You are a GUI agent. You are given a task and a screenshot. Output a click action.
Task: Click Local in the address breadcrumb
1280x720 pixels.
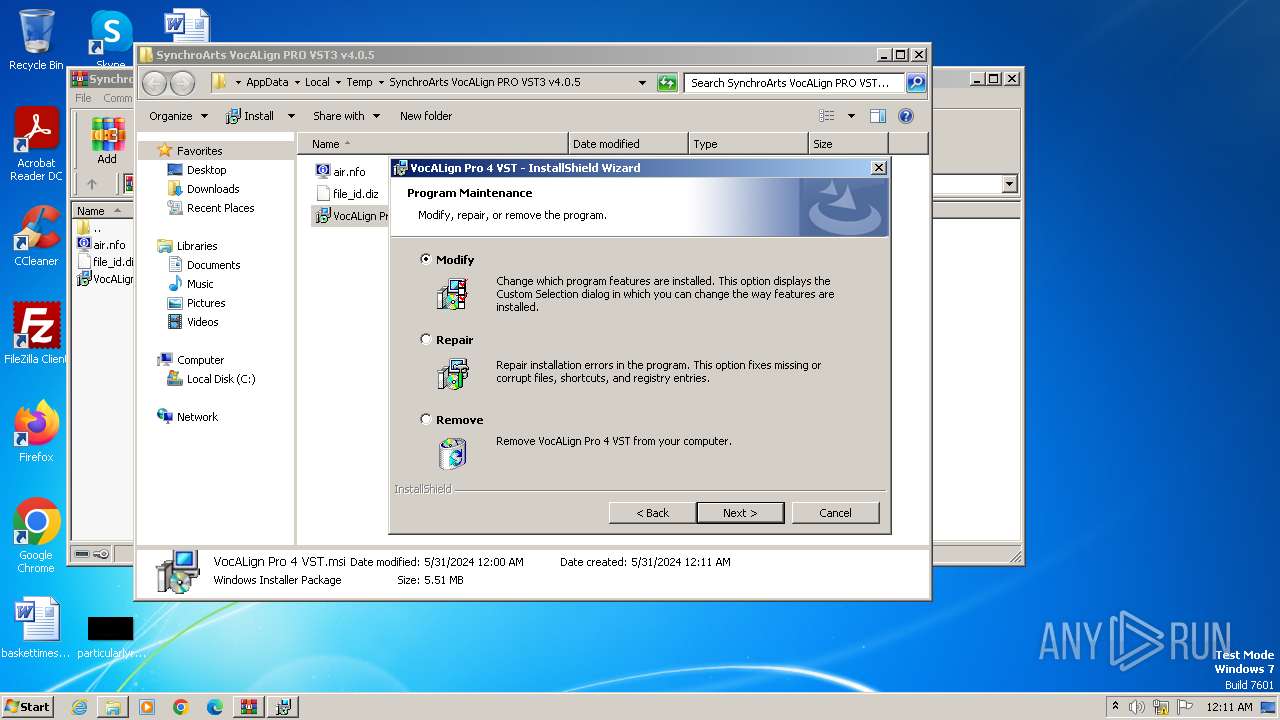point(317,83)
